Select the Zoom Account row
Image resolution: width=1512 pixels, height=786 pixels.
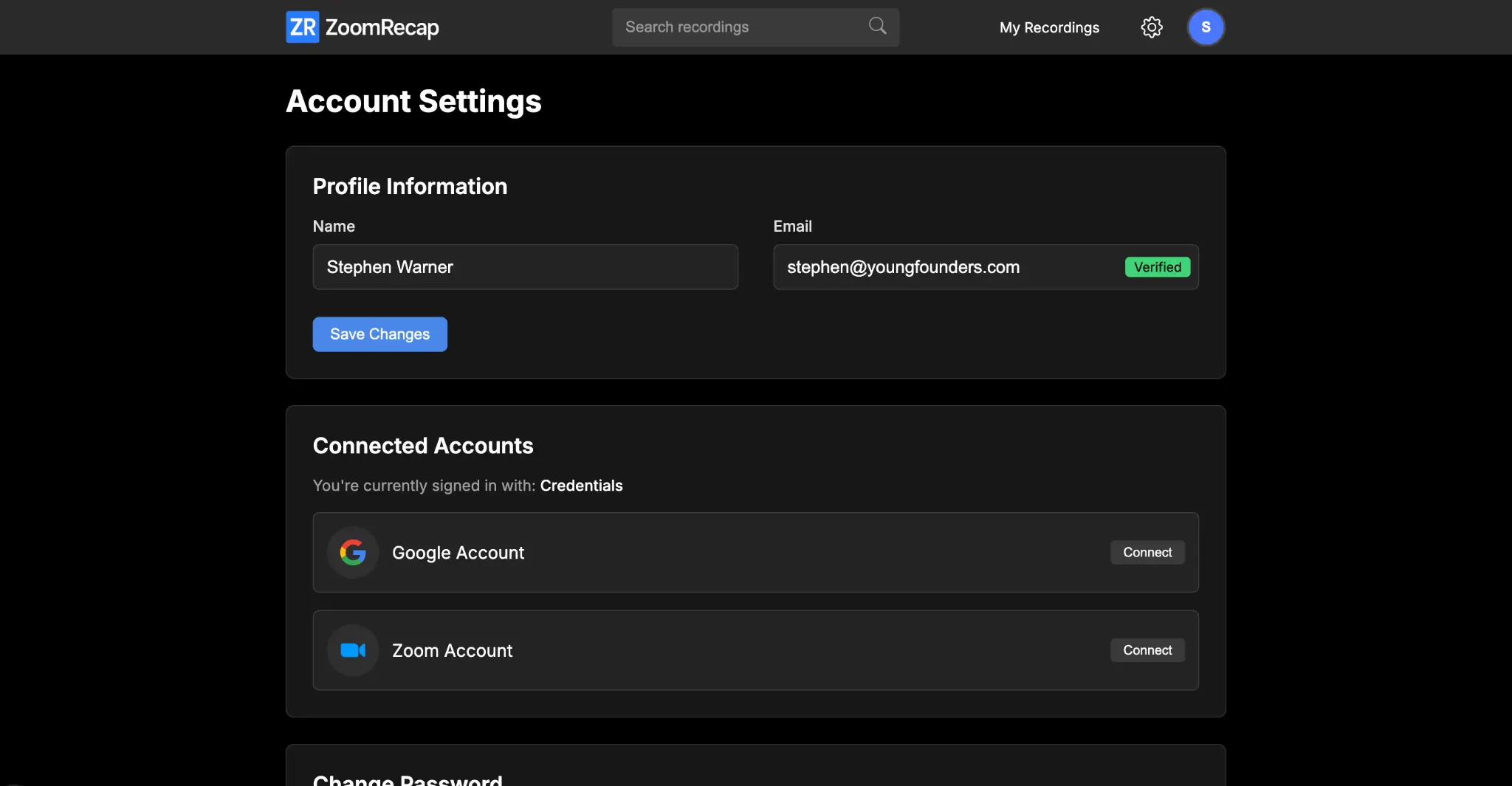pos(756,650)
